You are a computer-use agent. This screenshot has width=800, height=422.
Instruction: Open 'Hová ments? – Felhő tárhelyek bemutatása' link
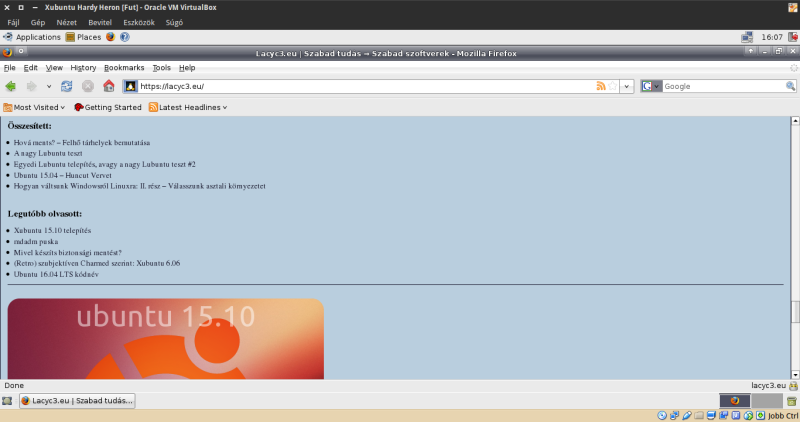pos(82,143)
